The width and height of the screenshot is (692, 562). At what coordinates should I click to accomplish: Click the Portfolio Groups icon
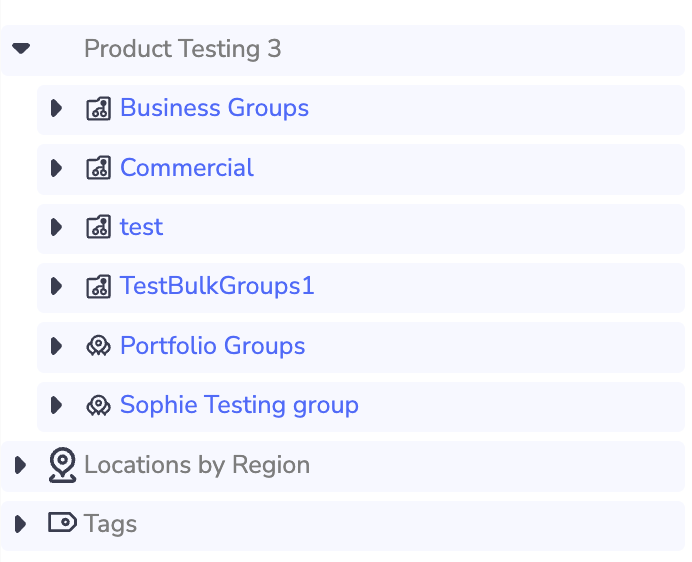point(97,347)
